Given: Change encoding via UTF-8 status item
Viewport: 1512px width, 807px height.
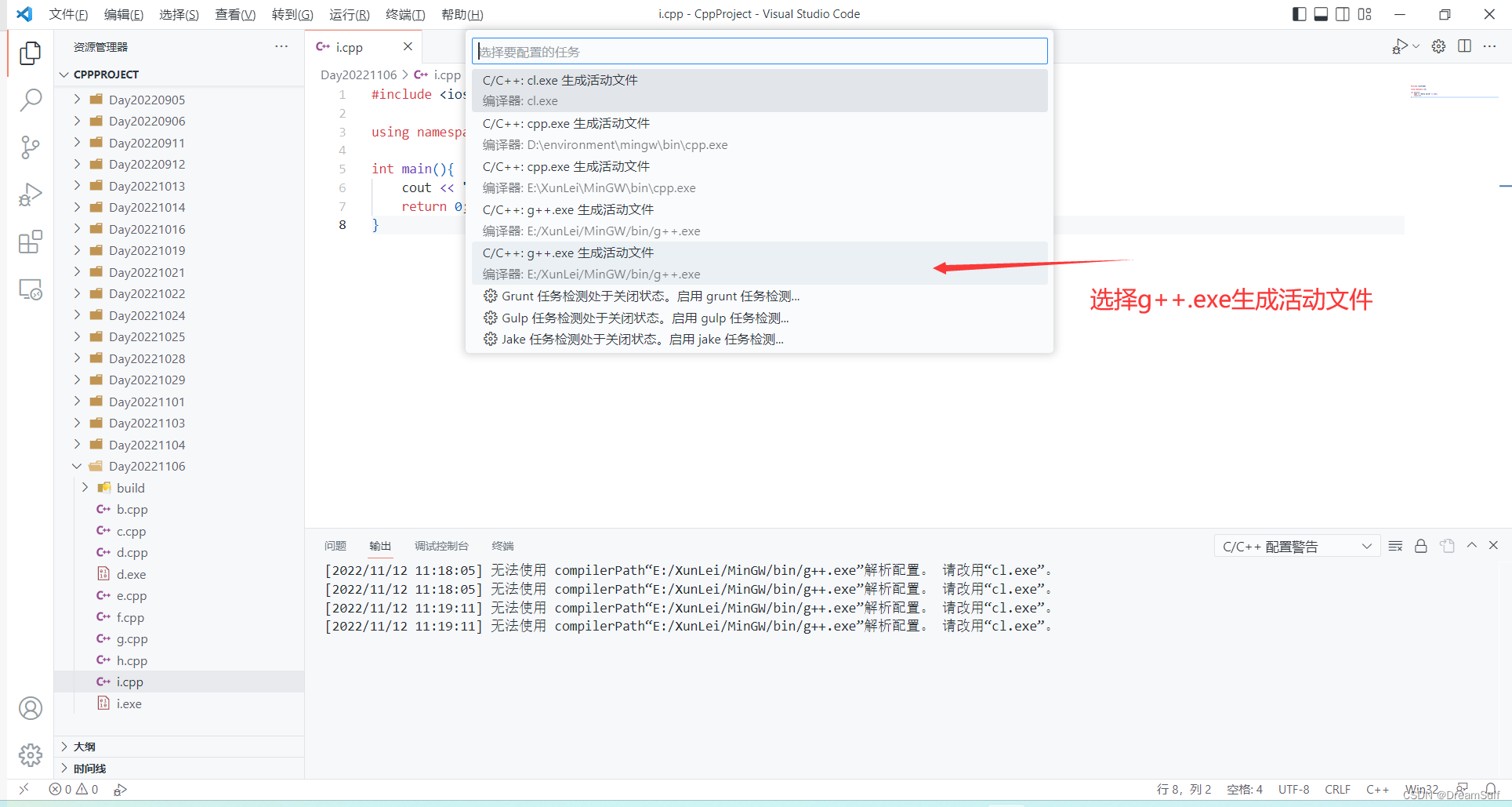Looking at the screenshot, I should click(x=1293, y=789).
